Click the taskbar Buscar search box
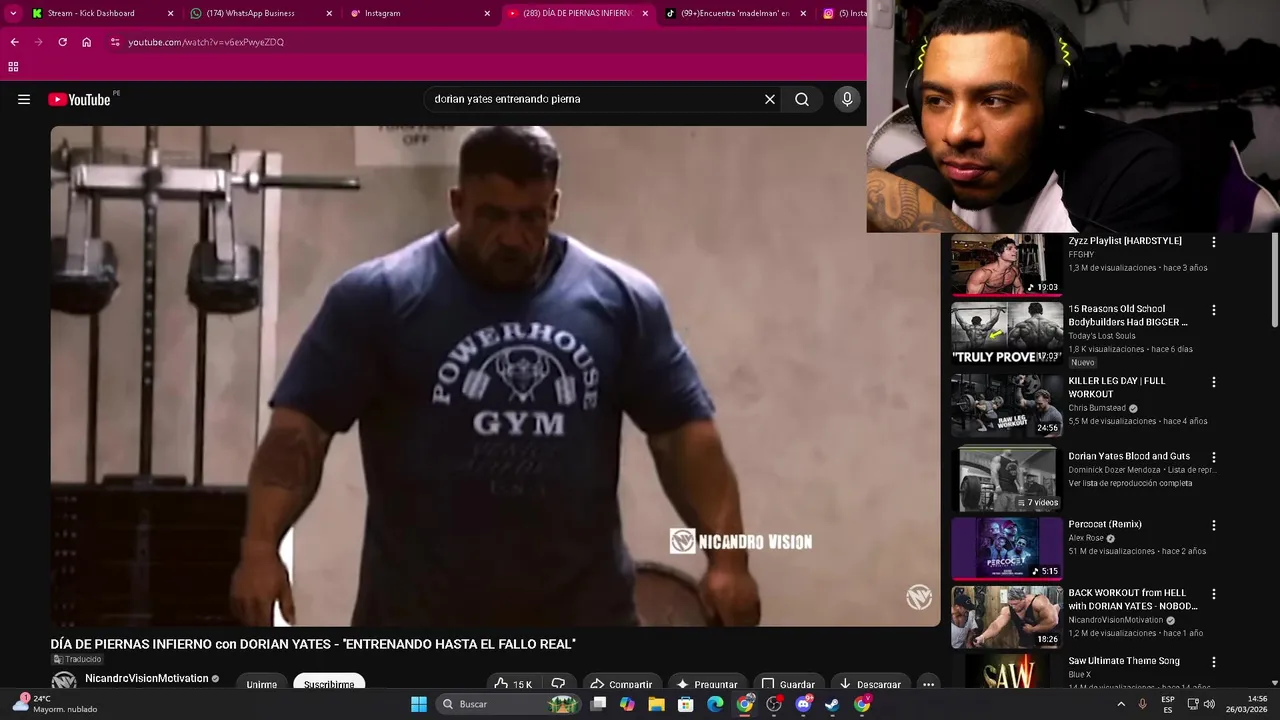Screen dimensions: 1280x720 510,704
